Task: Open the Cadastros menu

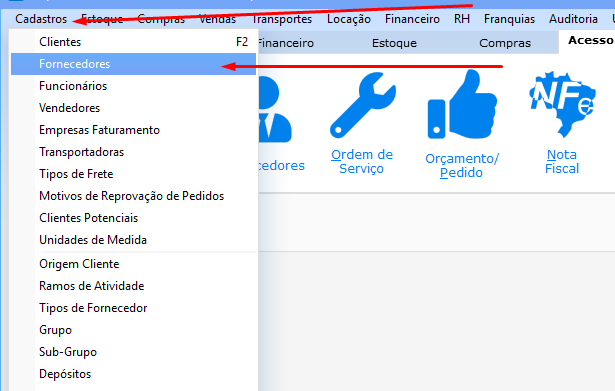Action: [41, 19]
